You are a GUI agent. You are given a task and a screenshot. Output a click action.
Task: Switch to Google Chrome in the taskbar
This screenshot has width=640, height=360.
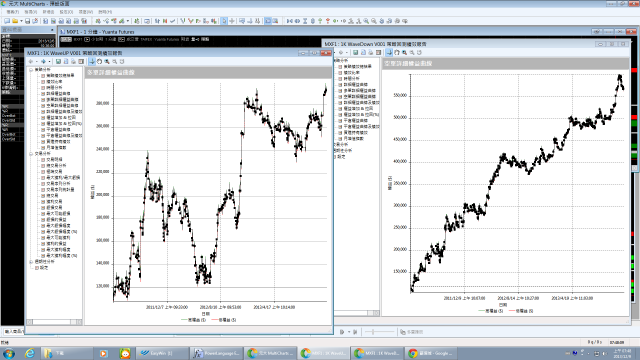coord(431,353)
